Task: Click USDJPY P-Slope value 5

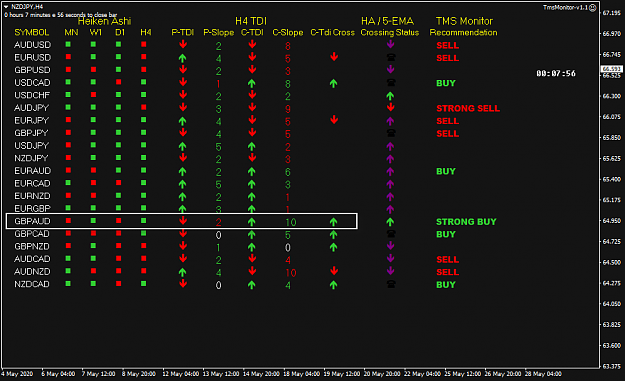Action: pos(218,147)
